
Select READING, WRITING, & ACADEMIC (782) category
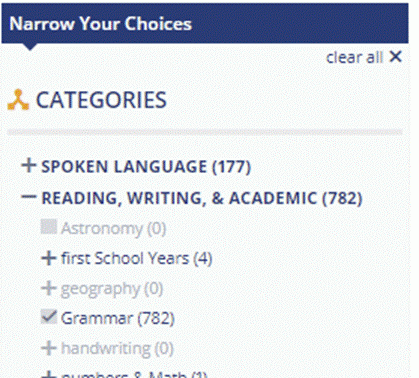click(x=202, y=198)
